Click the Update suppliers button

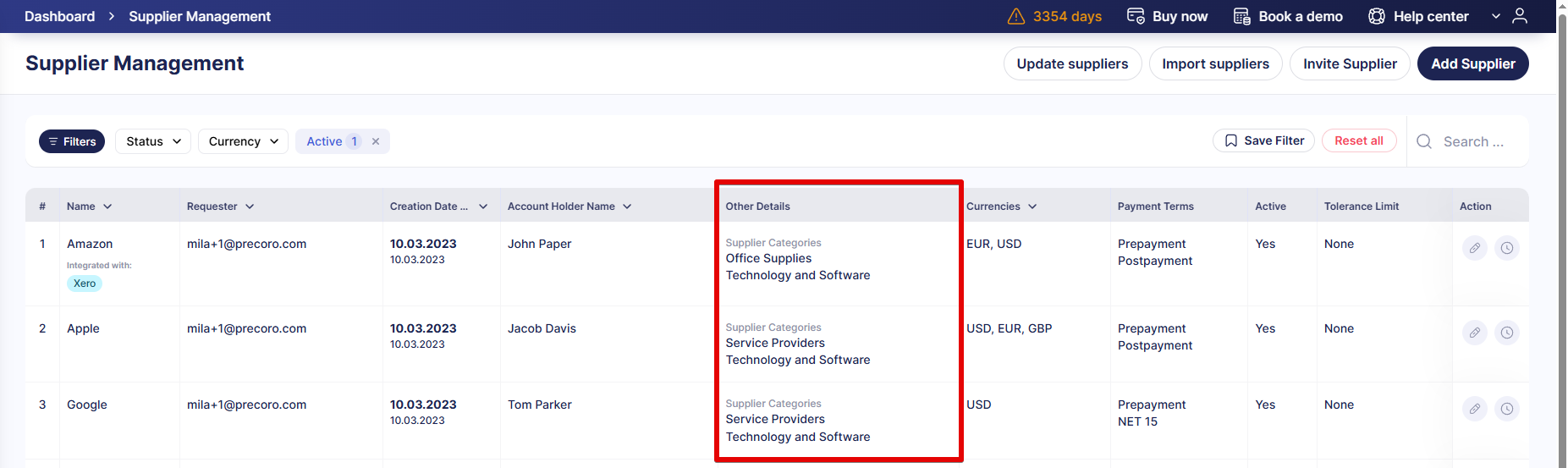(x=1072, y=63)
